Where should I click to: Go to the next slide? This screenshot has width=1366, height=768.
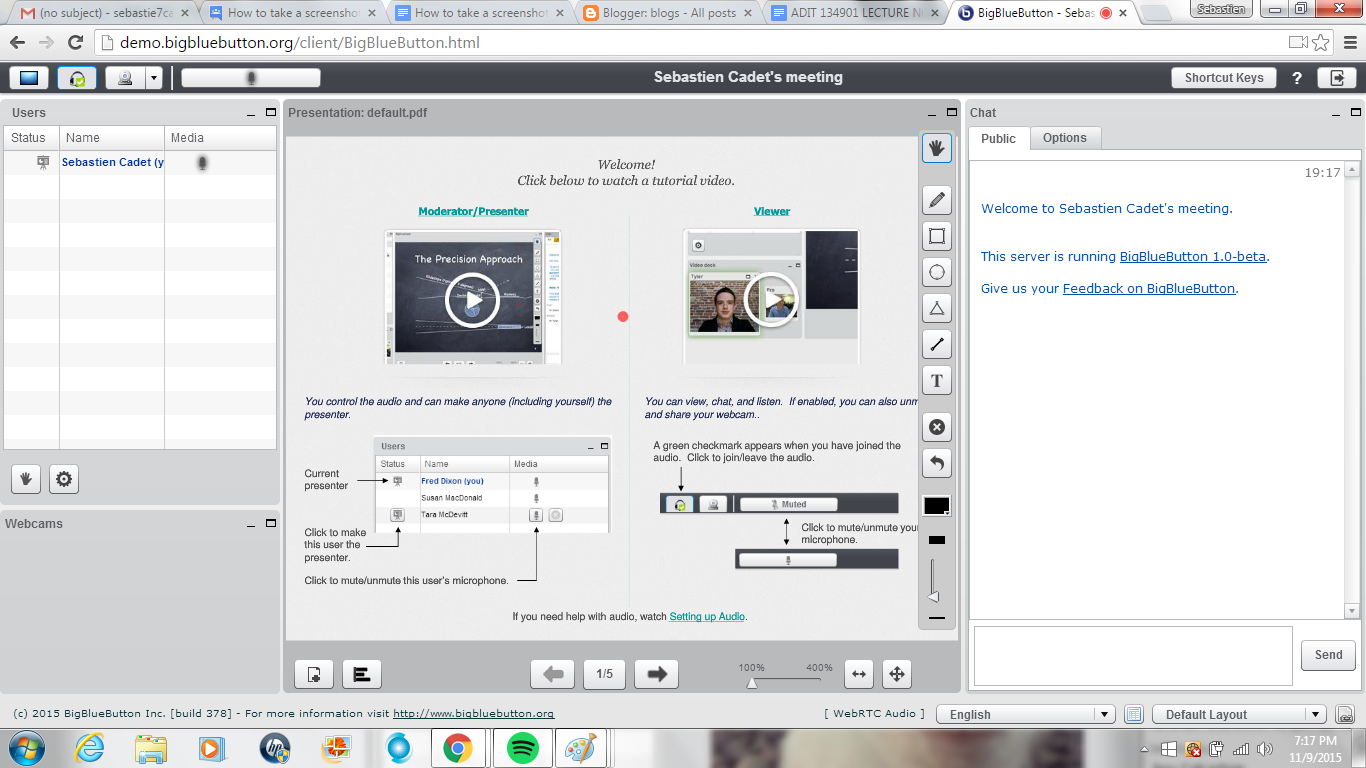pyautogui.click(x=656, y=674)
